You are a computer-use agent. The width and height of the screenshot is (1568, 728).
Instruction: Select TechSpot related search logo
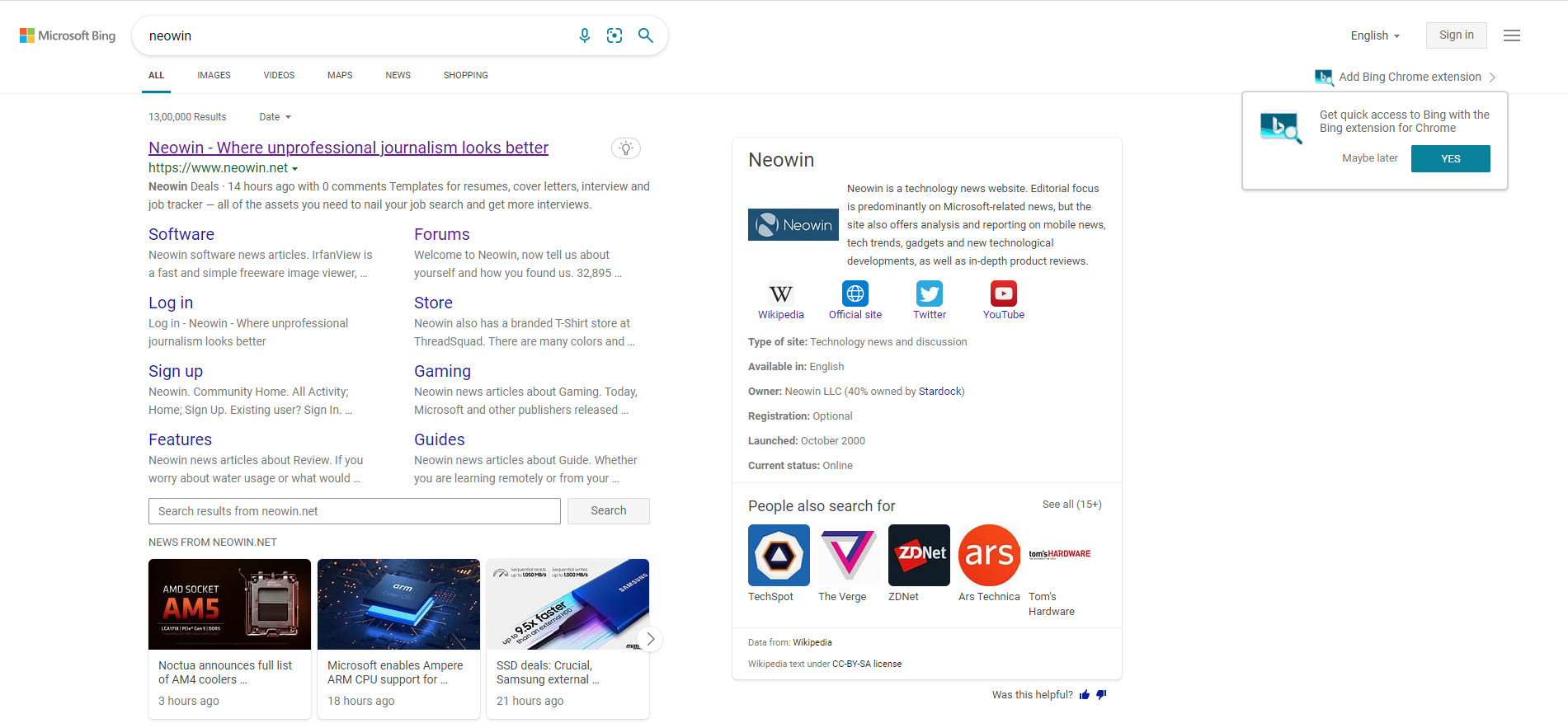(779, 555)
